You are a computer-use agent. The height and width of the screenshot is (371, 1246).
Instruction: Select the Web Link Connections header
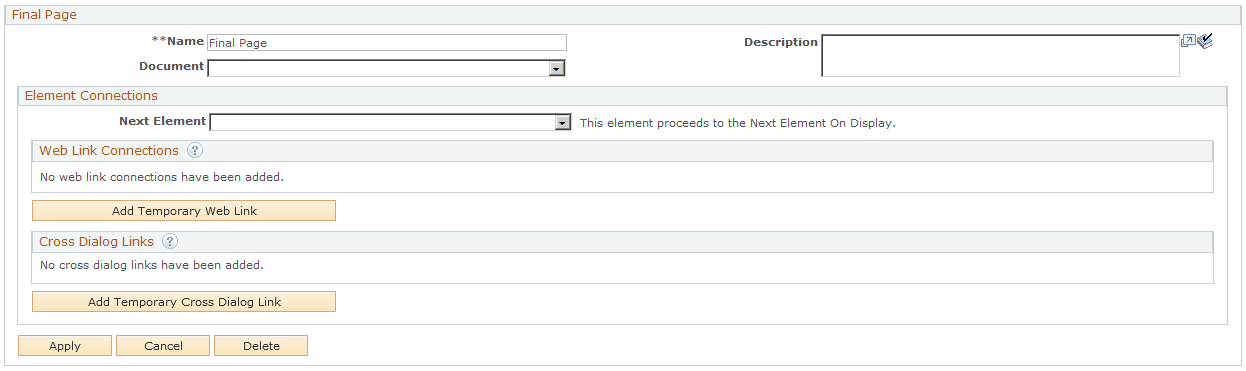click(x=622, y=151)
